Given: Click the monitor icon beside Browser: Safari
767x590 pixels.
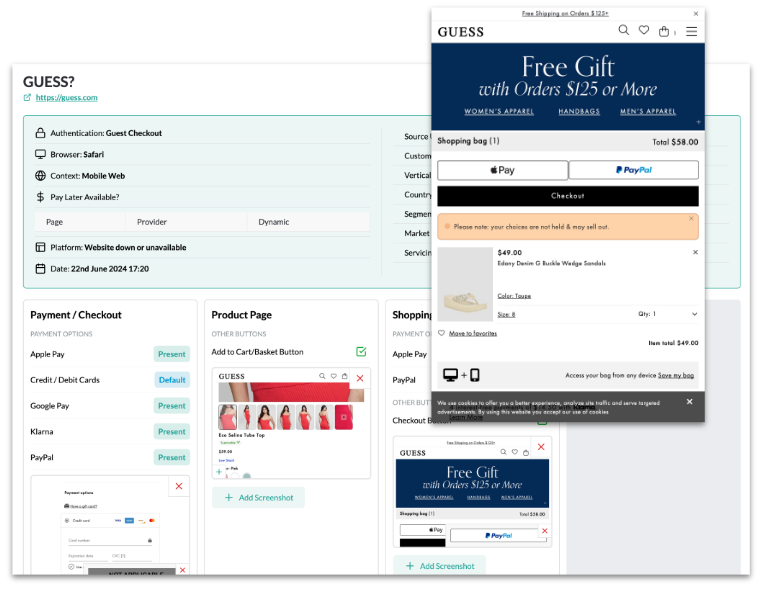Looking at the screenshot, I should (x=40, y=155).
